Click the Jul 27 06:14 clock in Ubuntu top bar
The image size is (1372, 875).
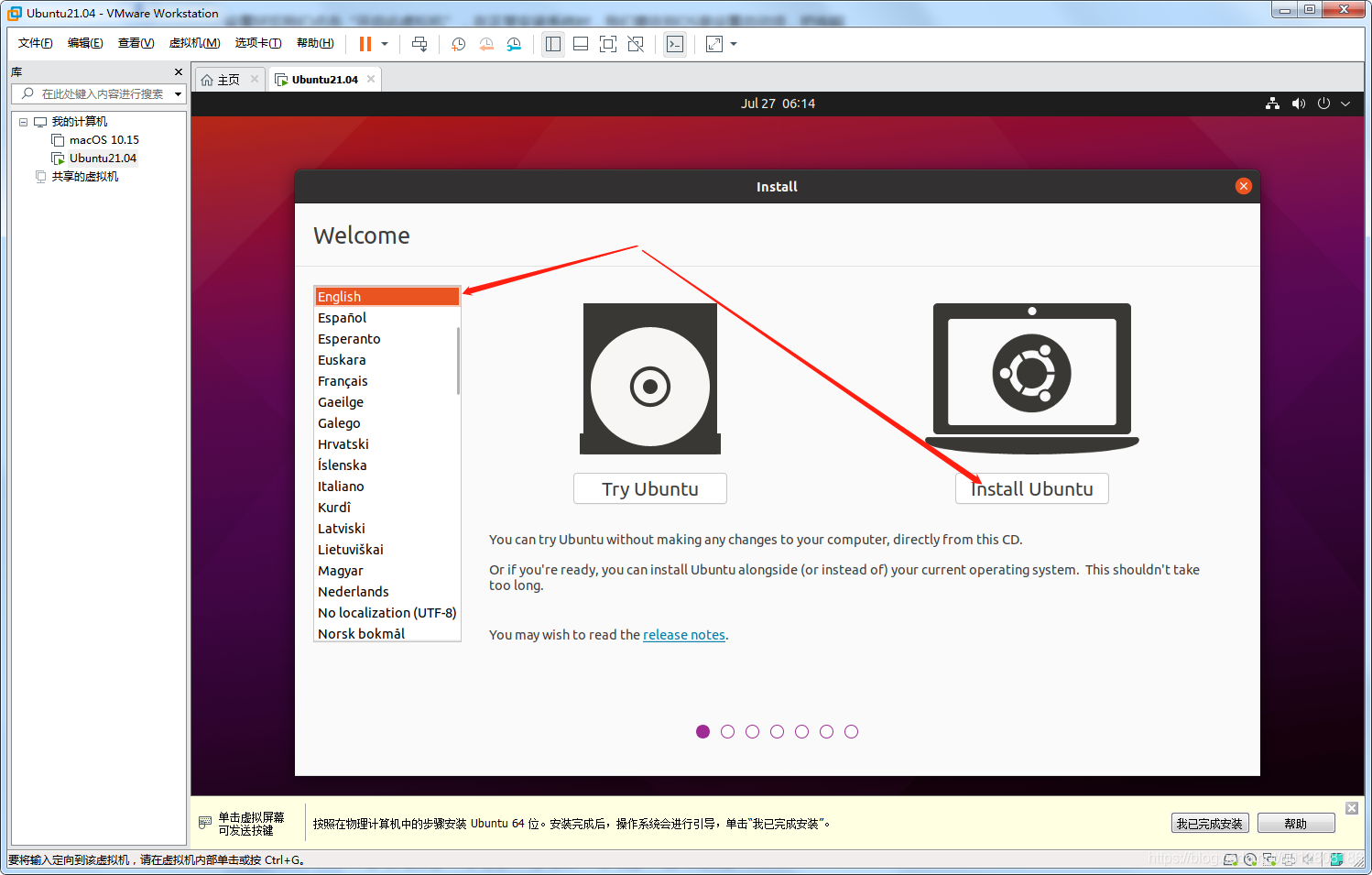pyautogui.click(x=778, y=104)
